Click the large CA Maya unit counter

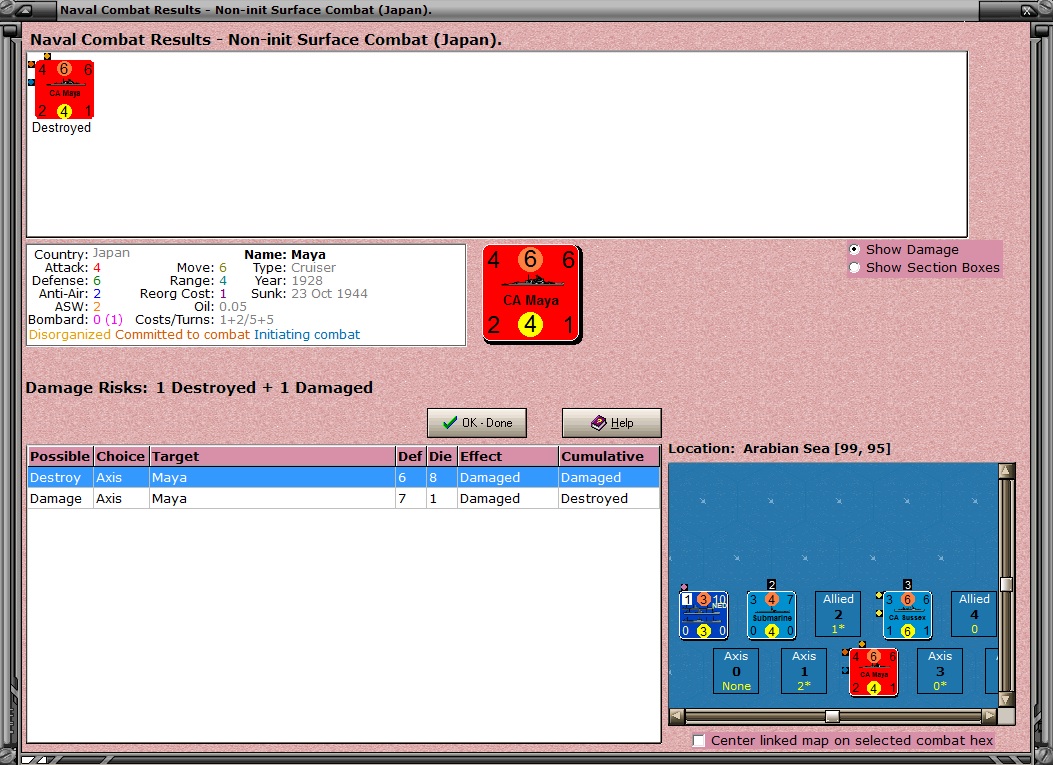pos(532,294)
